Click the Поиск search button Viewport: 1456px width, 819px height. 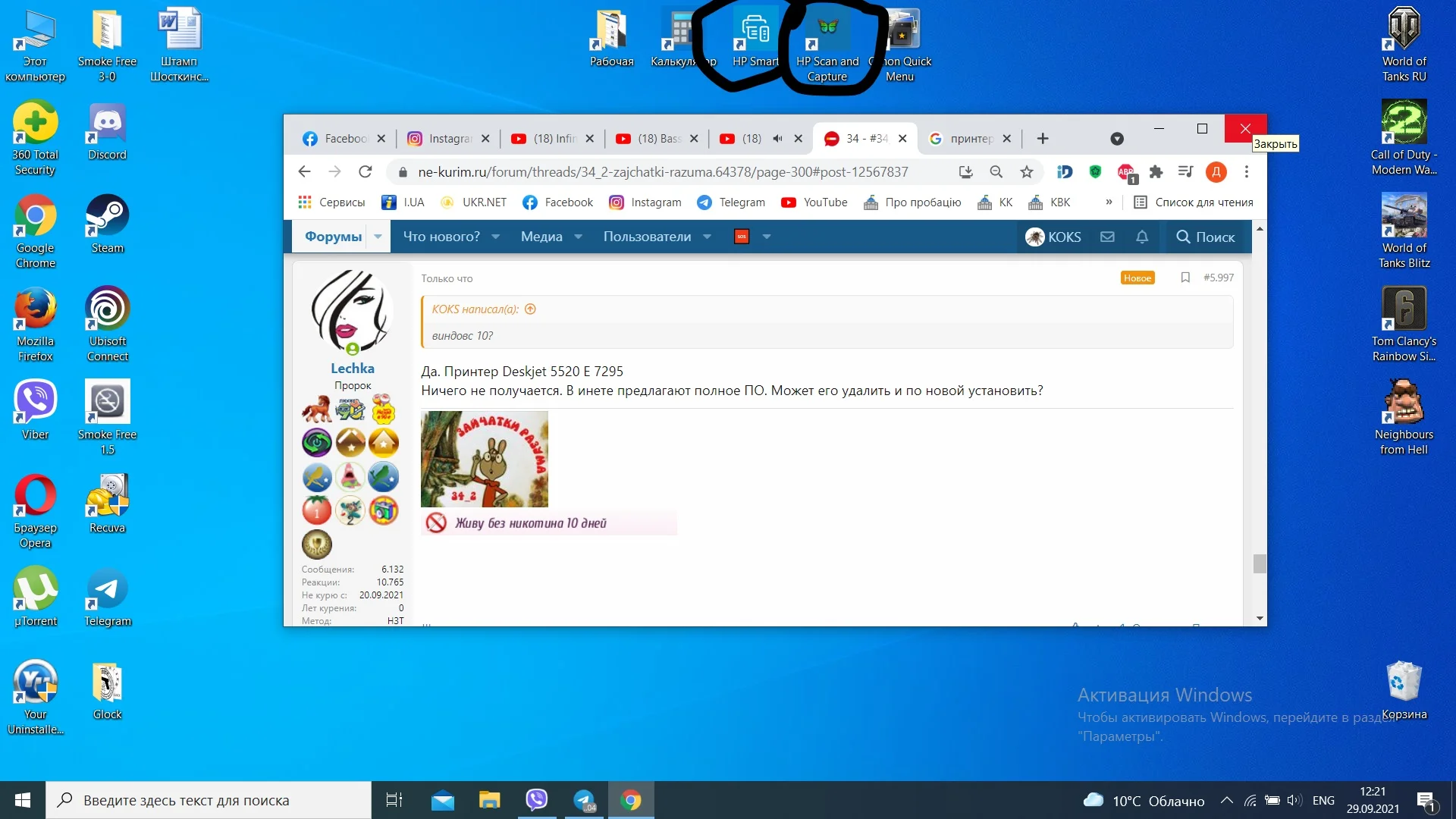click(1205, 237)
